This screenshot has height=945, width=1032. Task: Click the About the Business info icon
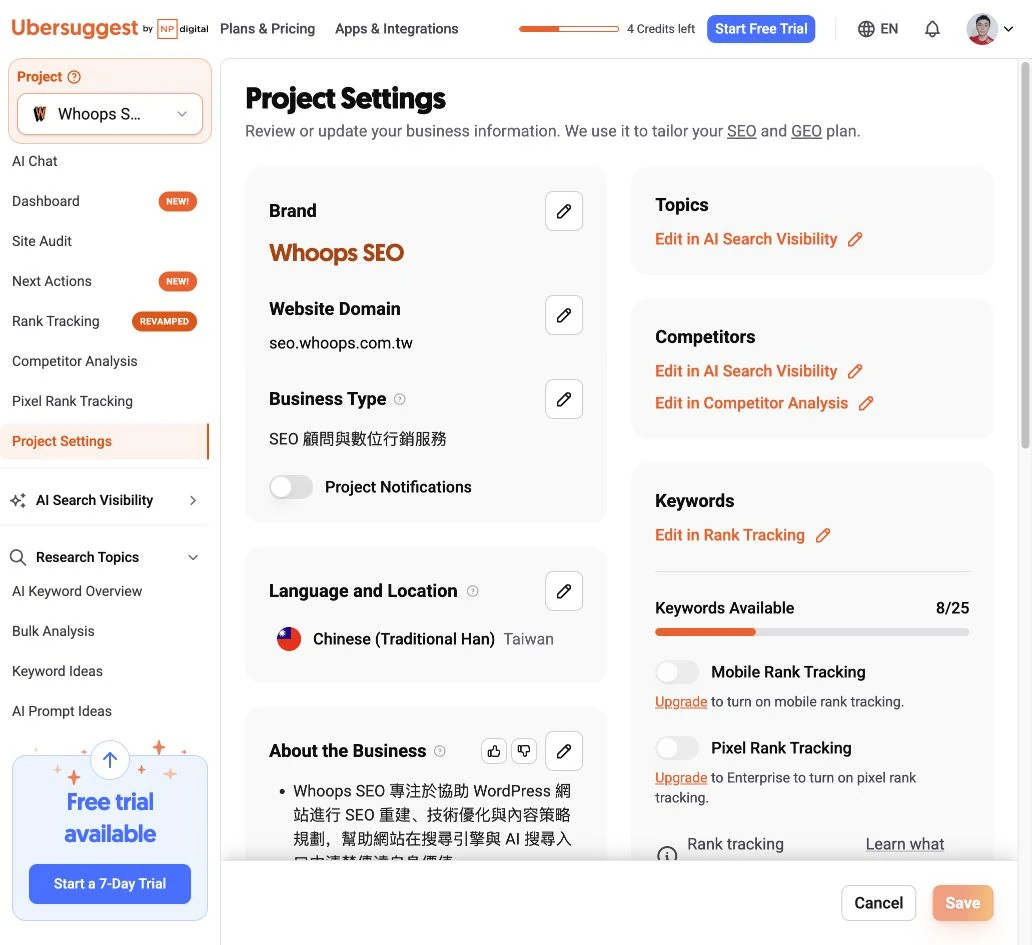click(x=440, y=751)
